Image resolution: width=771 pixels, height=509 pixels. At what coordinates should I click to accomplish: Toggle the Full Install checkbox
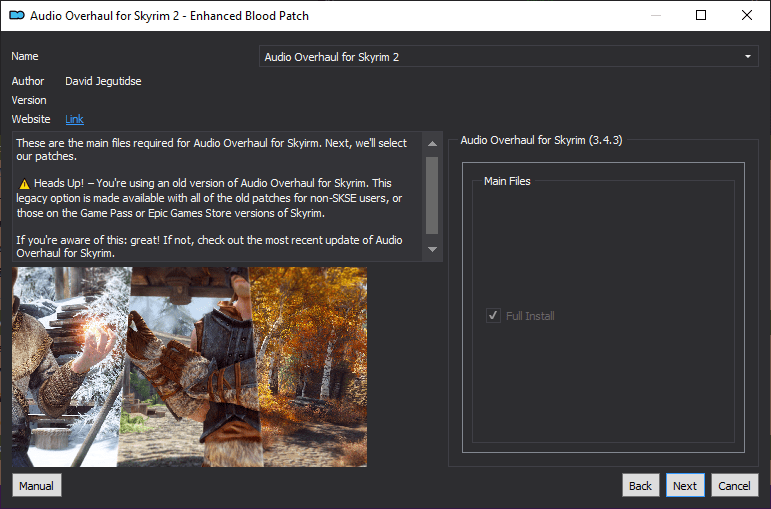tap(493, 315)
